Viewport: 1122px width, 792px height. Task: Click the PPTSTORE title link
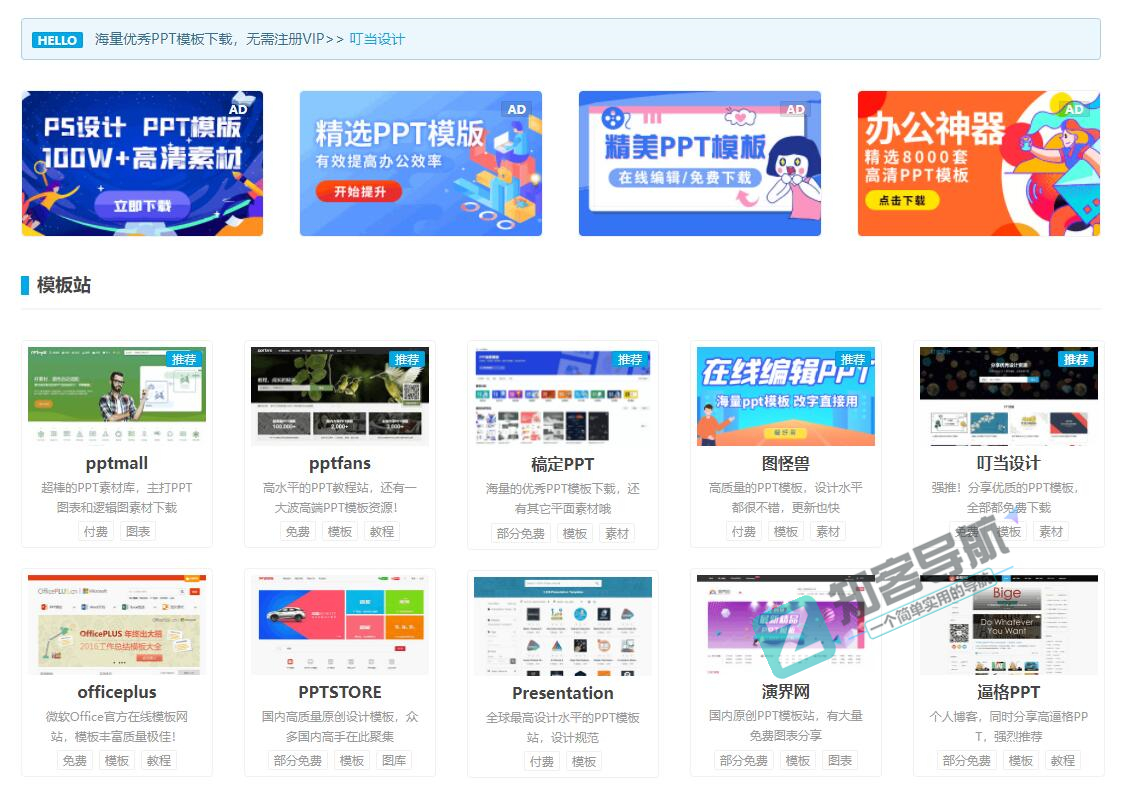click(x=340, y=692)
